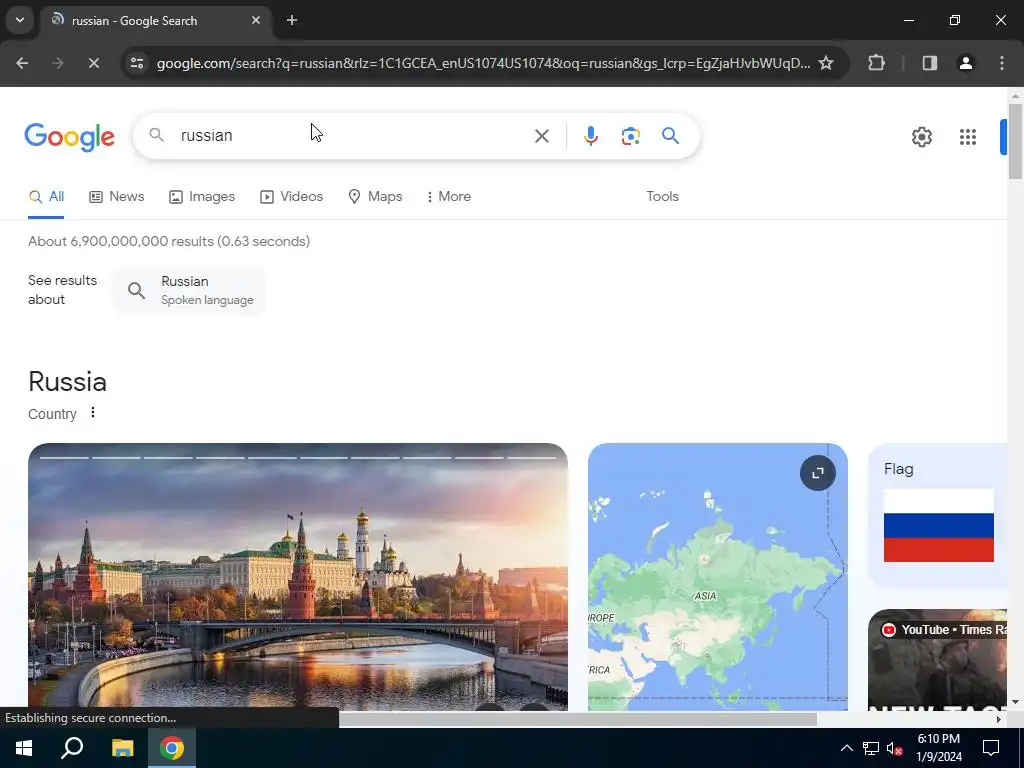Screen dimensions: 1024x768
Task: Expand the More search filters
Action: (x=449, y=197)
